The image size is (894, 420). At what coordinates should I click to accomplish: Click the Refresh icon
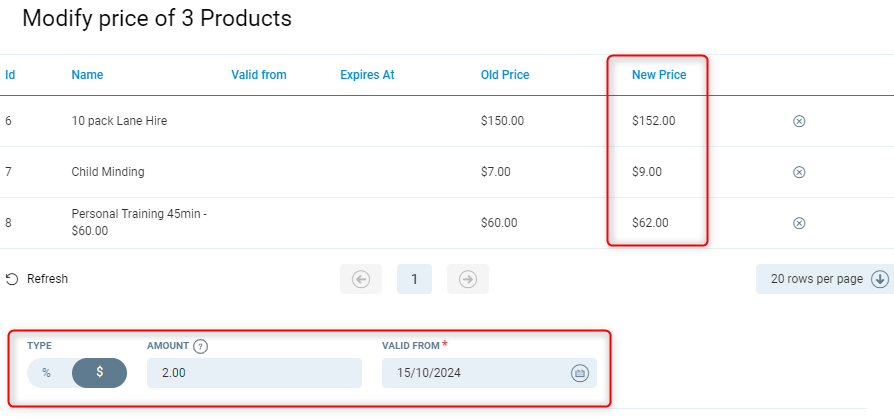pyautogui.click(x=12, y=279)
